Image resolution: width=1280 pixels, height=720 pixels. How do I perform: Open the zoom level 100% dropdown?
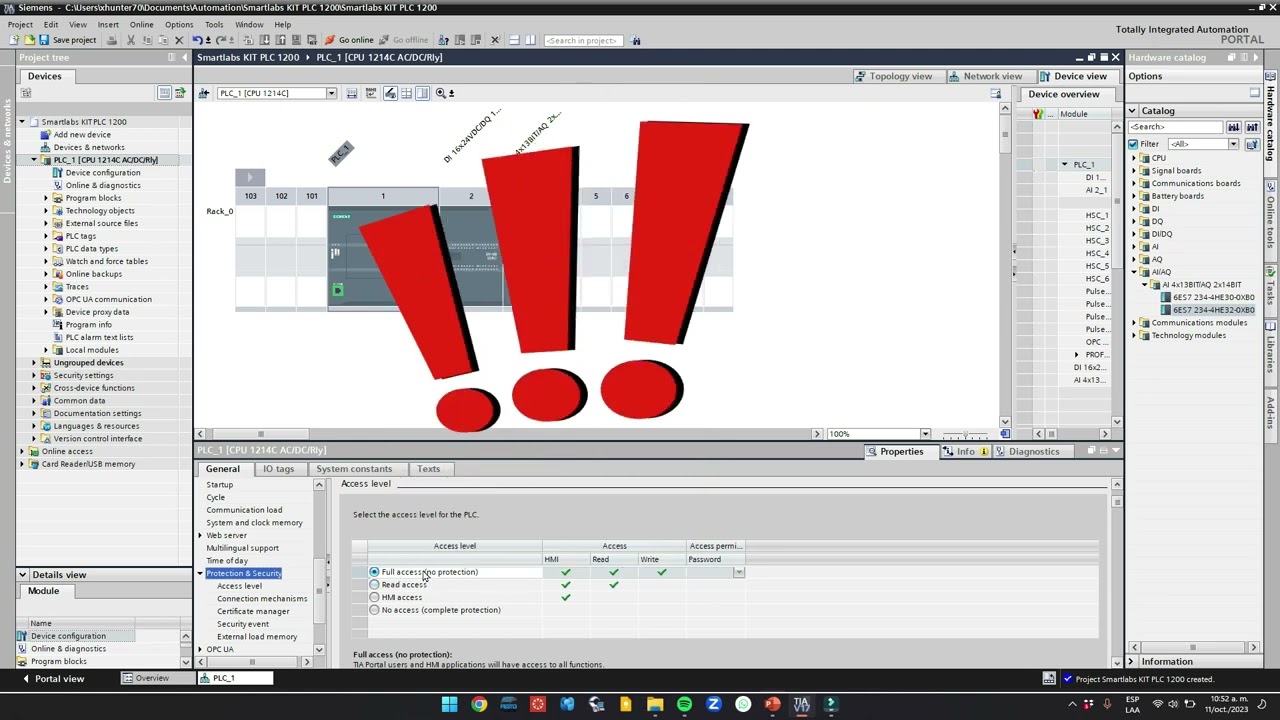[x=925, y=434]
